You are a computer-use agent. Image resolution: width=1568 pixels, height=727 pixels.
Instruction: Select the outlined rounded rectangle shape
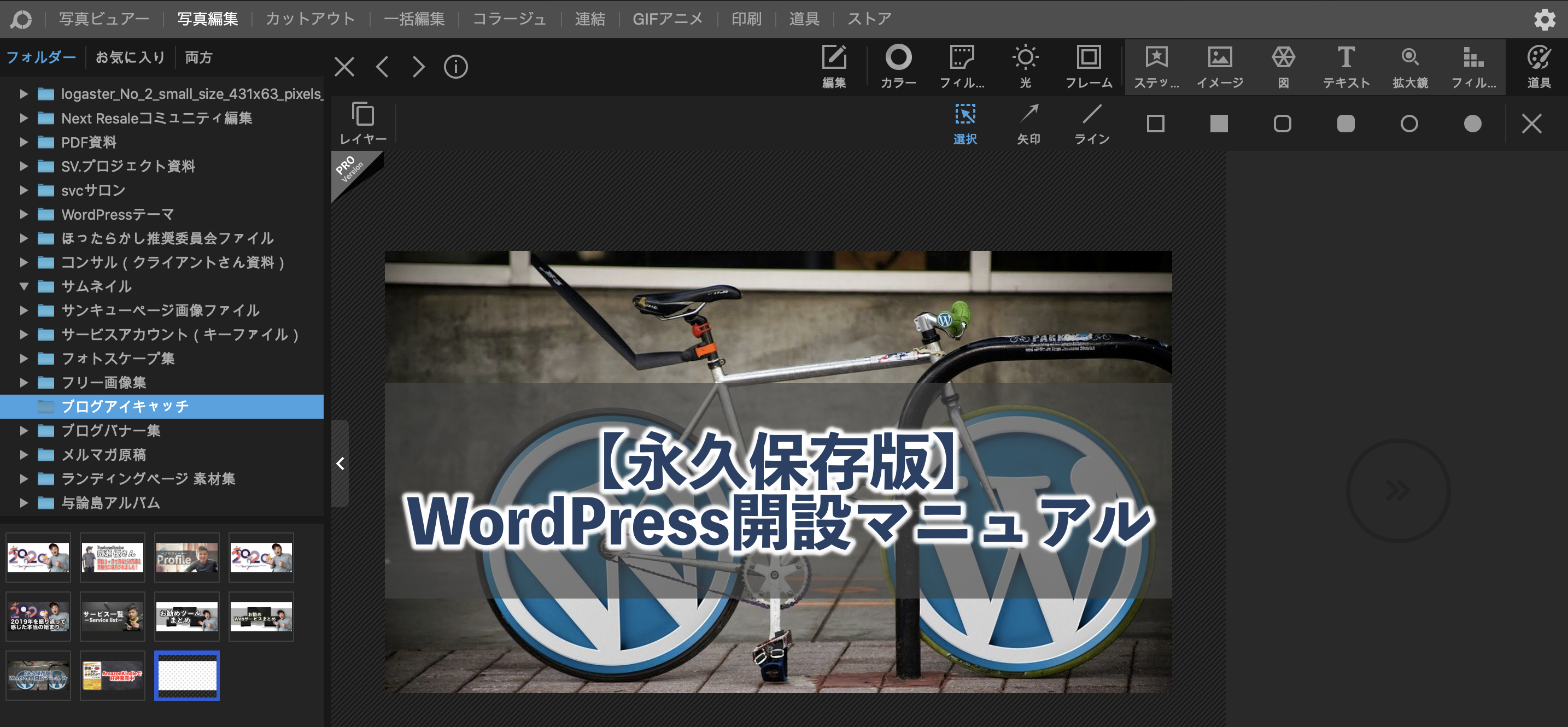[x=1282, y=124]
